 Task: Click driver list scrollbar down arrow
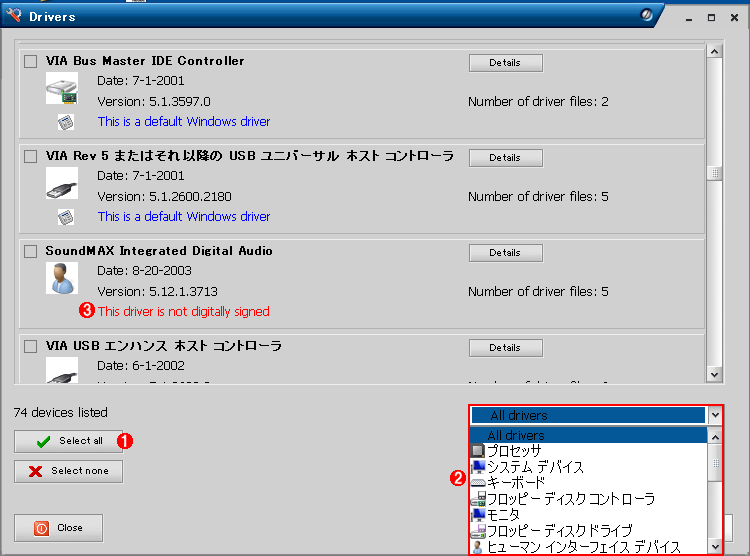pyautogui.click(x=715, y=375)
